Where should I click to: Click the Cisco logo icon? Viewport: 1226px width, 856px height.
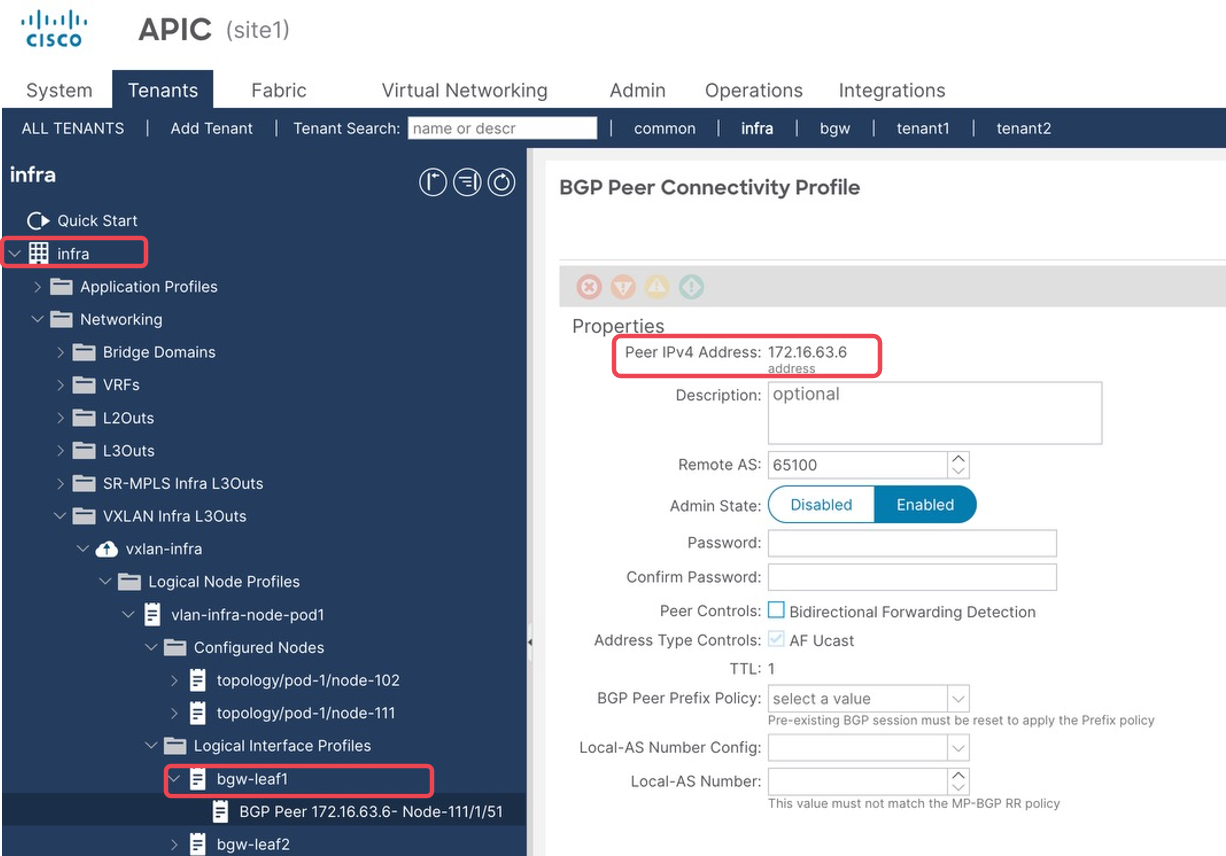54,29
